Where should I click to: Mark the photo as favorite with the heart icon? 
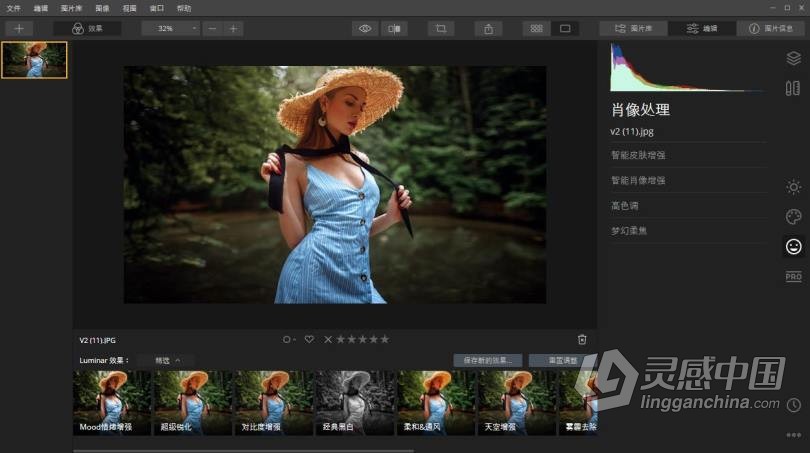click(309, 339)
